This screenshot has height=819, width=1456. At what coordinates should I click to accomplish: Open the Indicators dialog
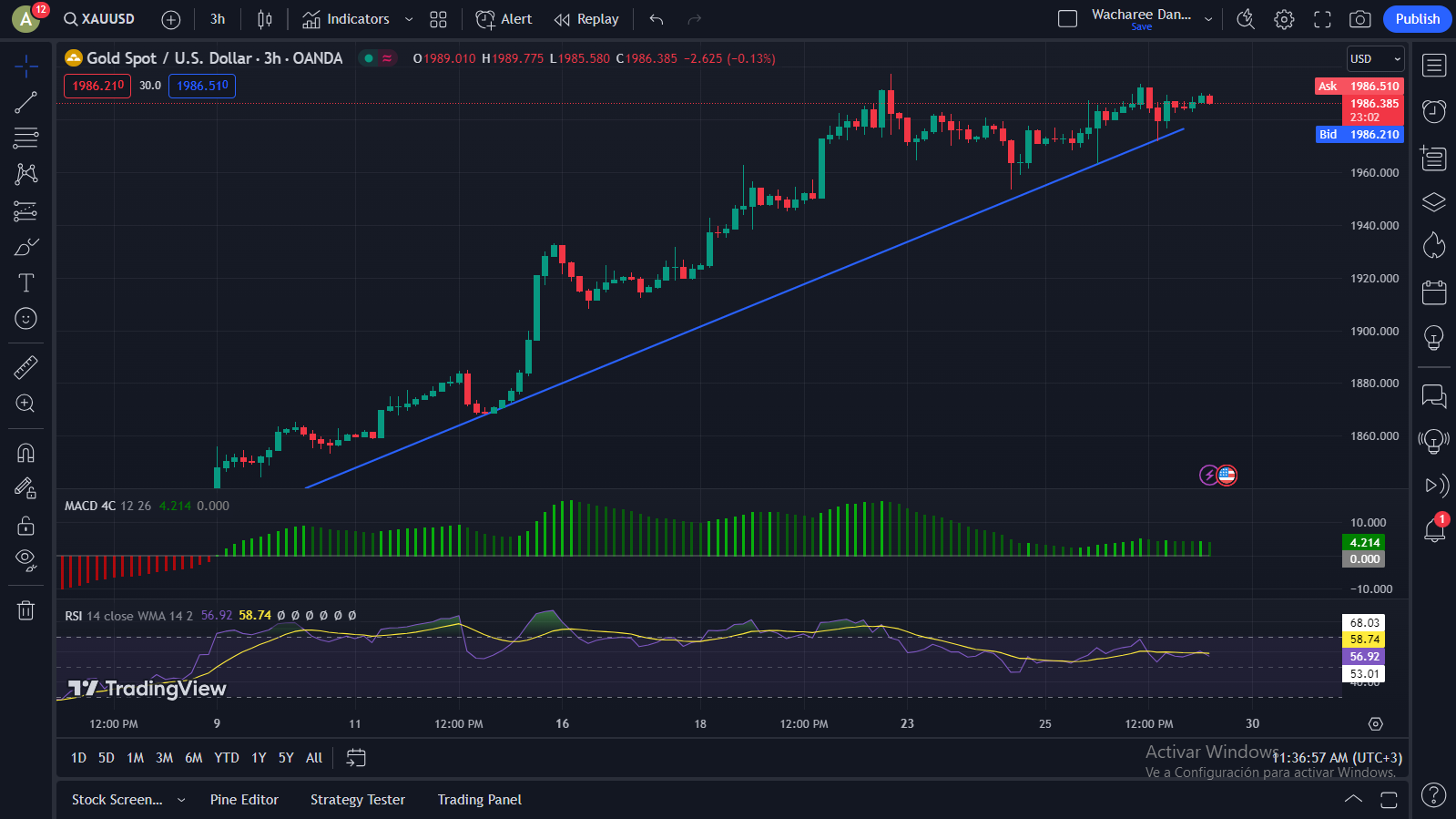point(346,19)
